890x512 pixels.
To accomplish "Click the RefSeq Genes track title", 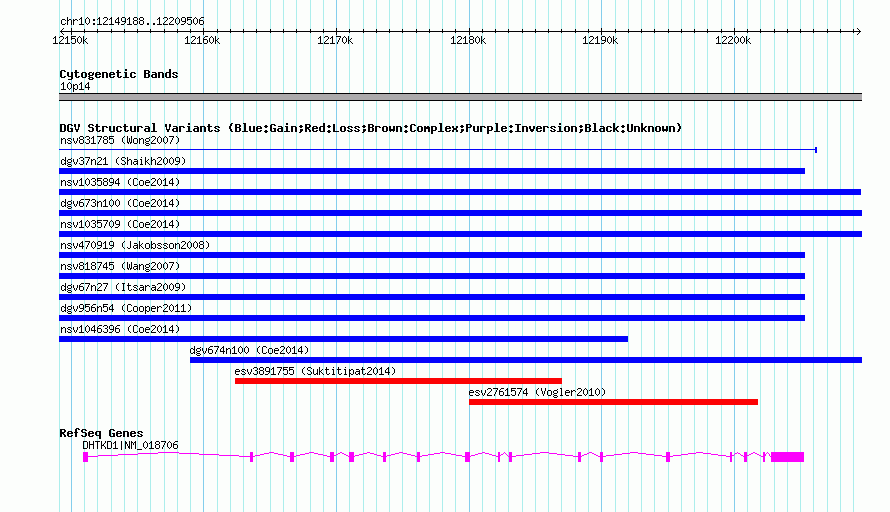I will pyautogui.click(x=101, y=433).
